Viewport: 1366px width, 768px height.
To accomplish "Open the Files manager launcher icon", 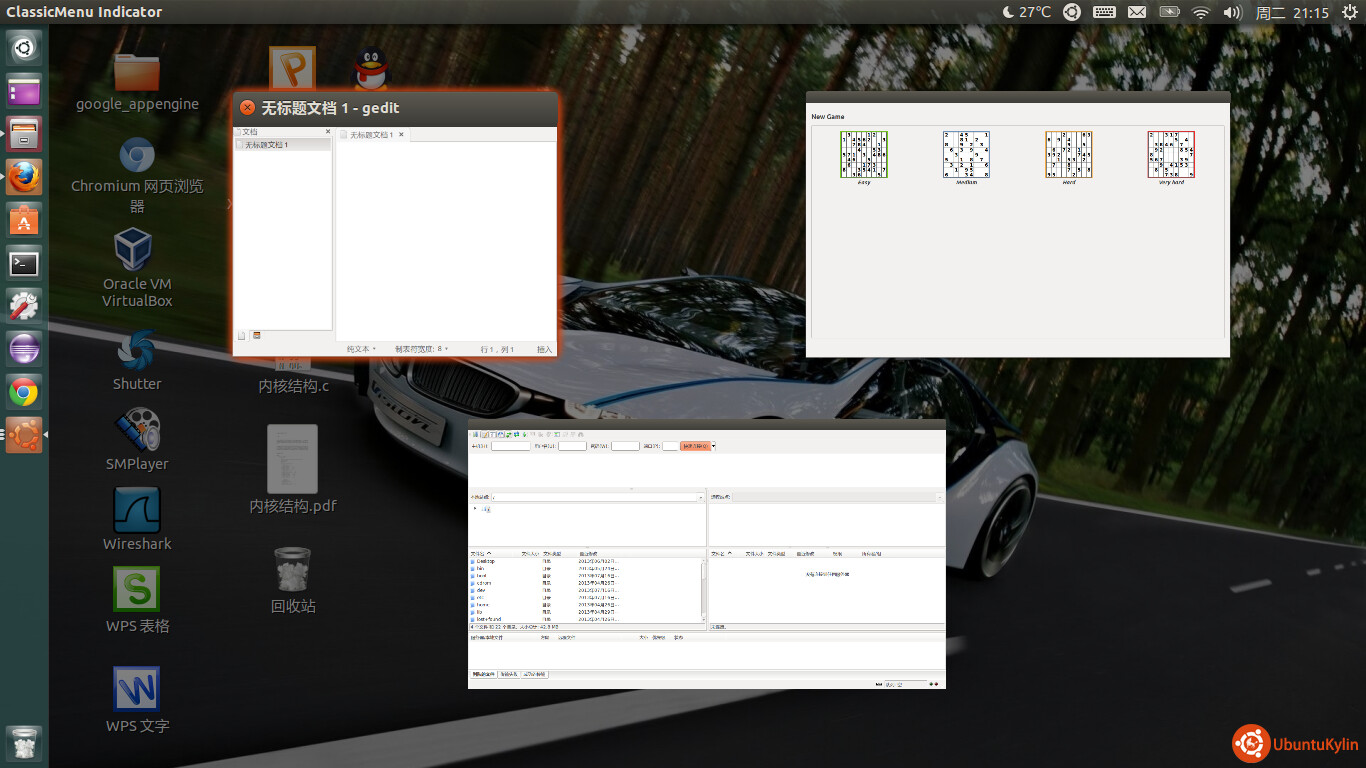I will coord(24,134).
